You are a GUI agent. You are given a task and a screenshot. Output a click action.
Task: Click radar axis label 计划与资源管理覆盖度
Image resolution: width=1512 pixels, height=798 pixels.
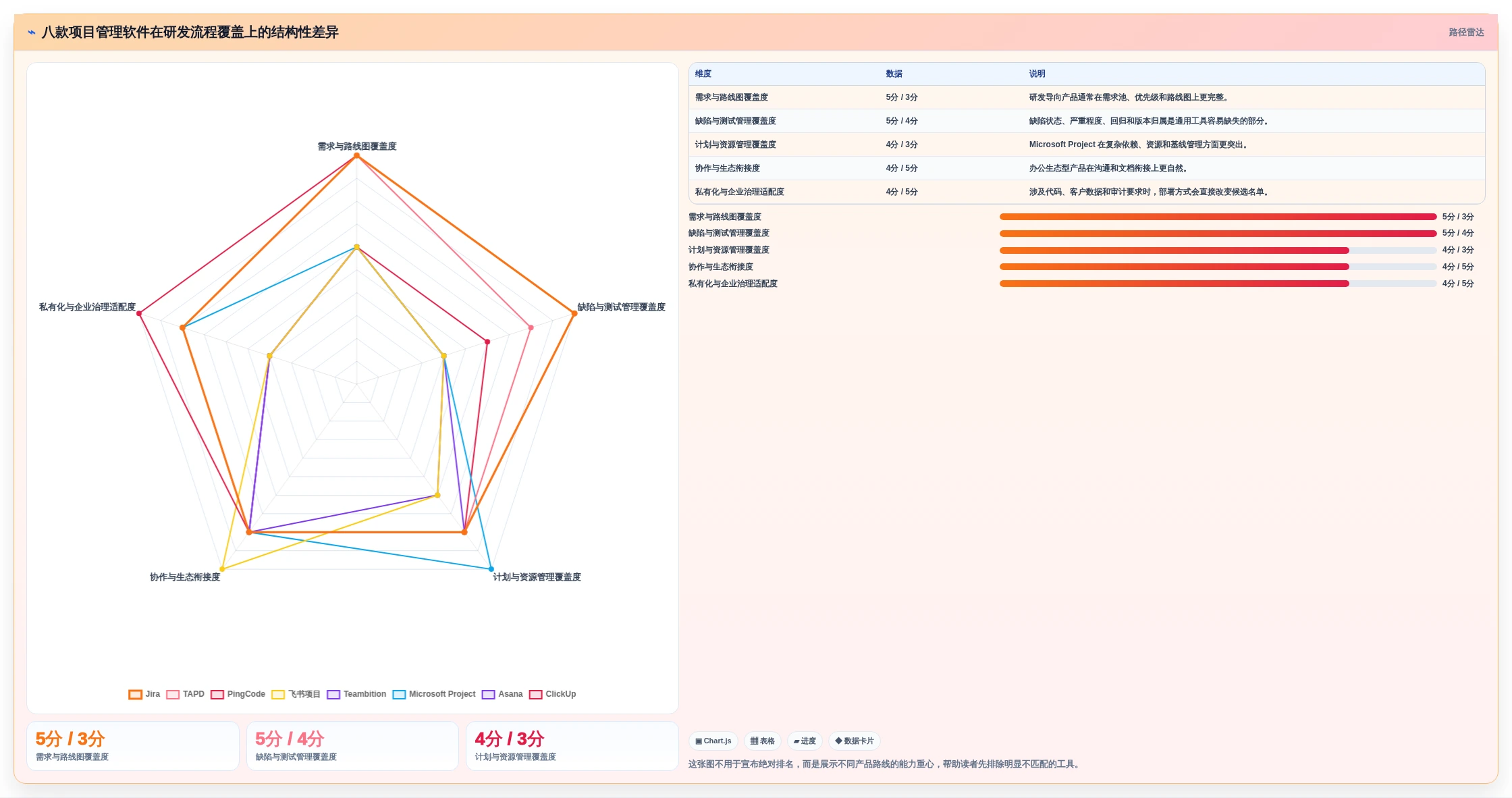tap(537, 577)
